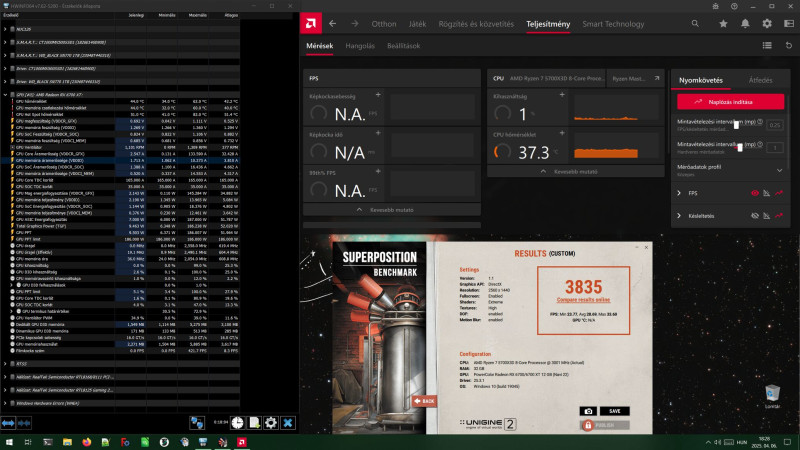Image resolution: width=800 pixels, height=450 pixels.
Task: Expand the NVC126 sensor node in HWiNFO
Action: click(x=5, y=29)
